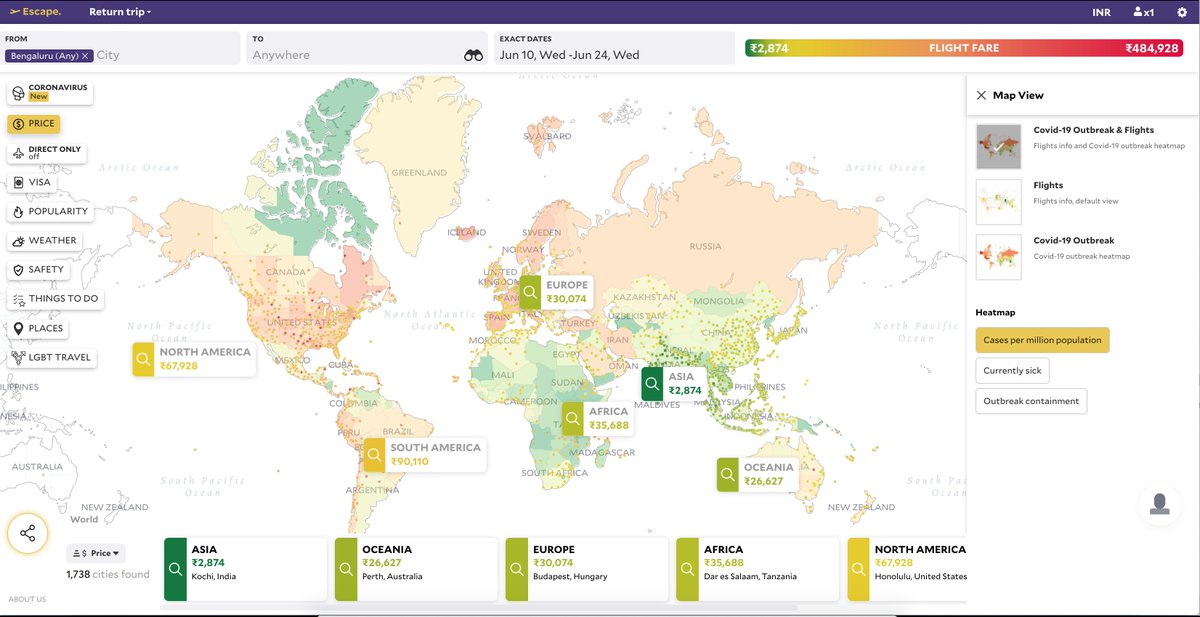This screenshot has width=1200, height=617.
Task: Open settings gear icon
Action: pyautogui.click(x=1182, y=12)
